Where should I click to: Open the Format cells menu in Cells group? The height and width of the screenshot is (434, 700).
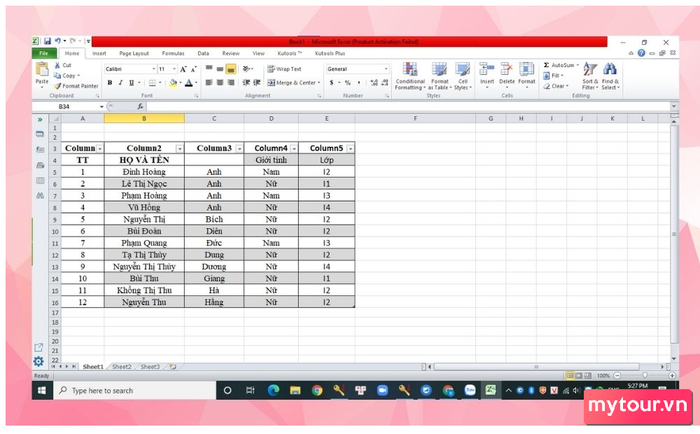[526, 74]
